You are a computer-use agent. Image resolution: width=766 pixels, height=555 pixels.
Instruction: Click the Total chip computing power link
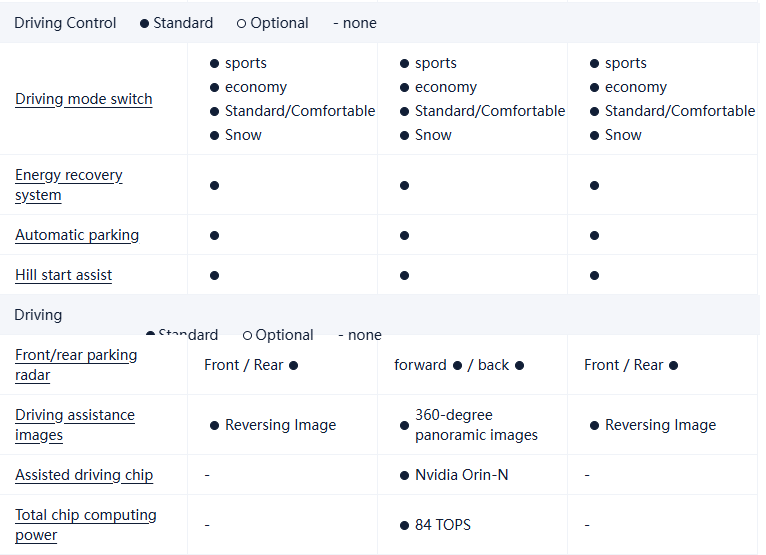[85, 525]
